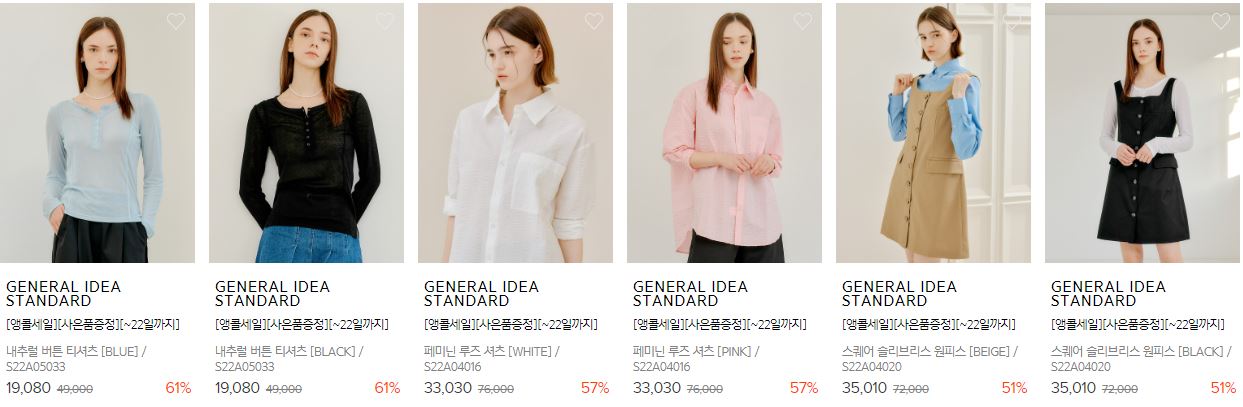
Task: View pink feminine loose shirt photo
Action: (x=724, y=133)
